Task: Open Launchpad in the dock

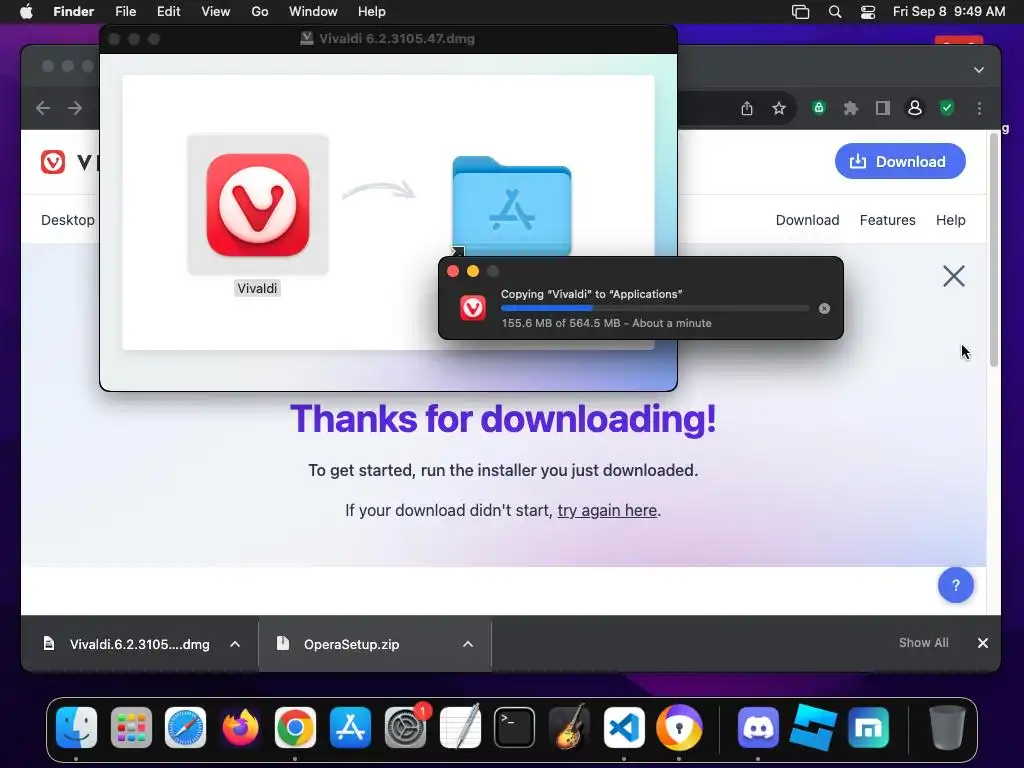Action: [131, 728]
